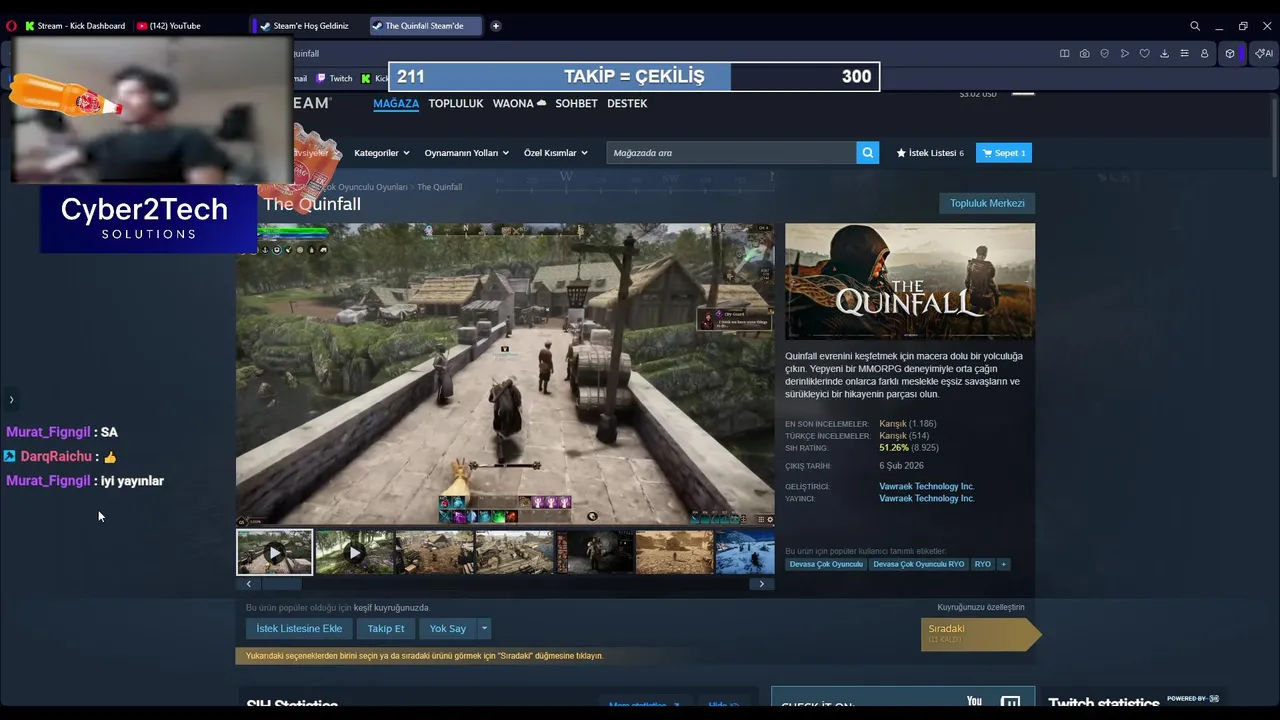This screenshot has height=720, width=1280.
Task: Click the keşif kuyruğunuzda link text
Action: tap(391, 607)
